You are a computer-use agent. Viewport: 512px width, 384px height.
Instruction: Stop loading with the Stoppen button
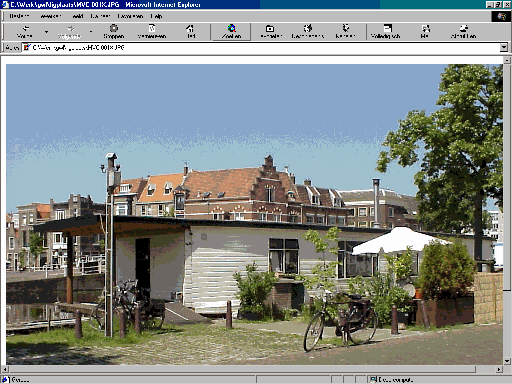114,32
